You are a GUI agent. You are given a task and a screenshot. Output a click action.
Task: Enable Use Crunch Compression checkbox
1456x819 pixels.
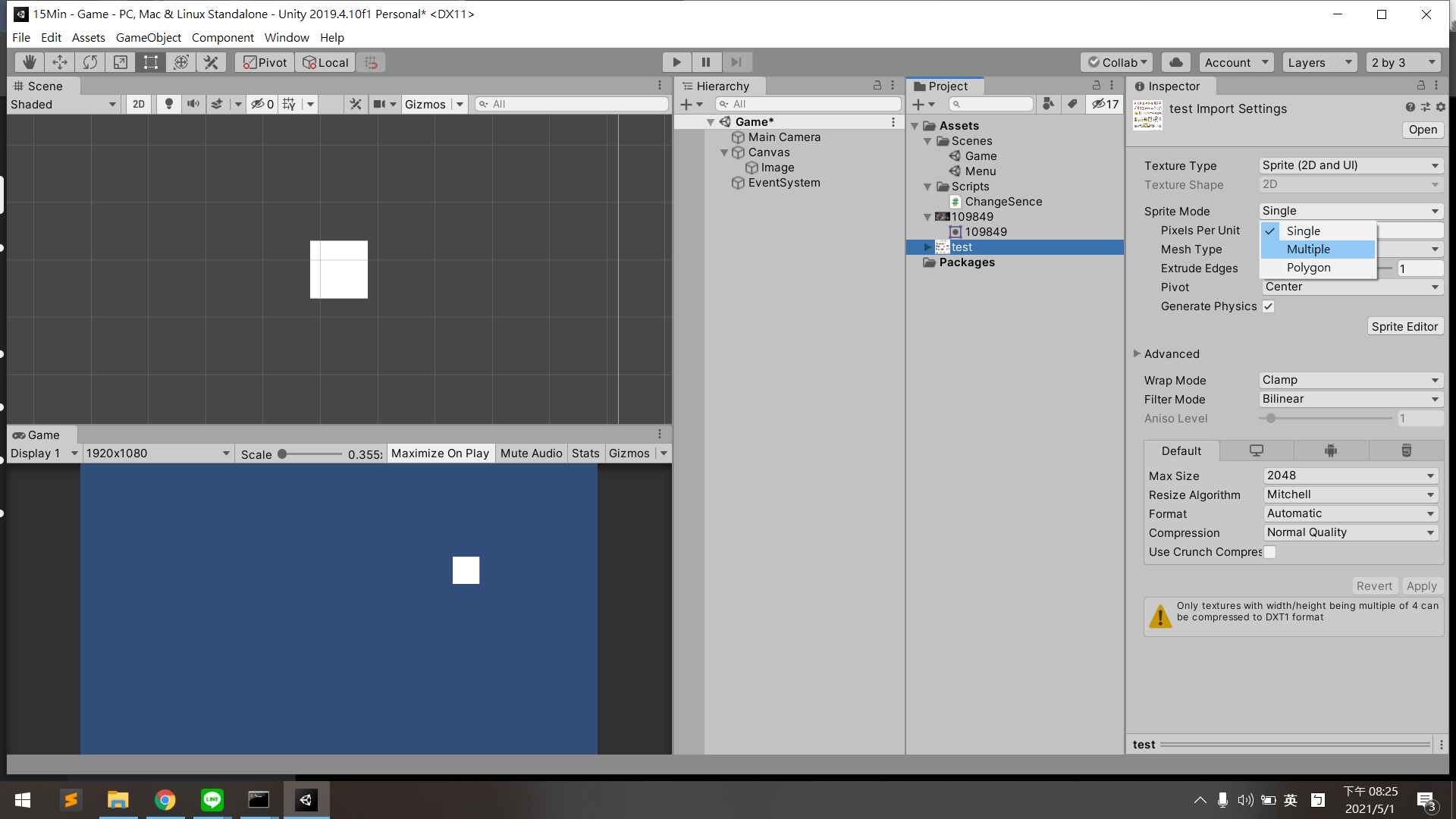pos(1269,552)
